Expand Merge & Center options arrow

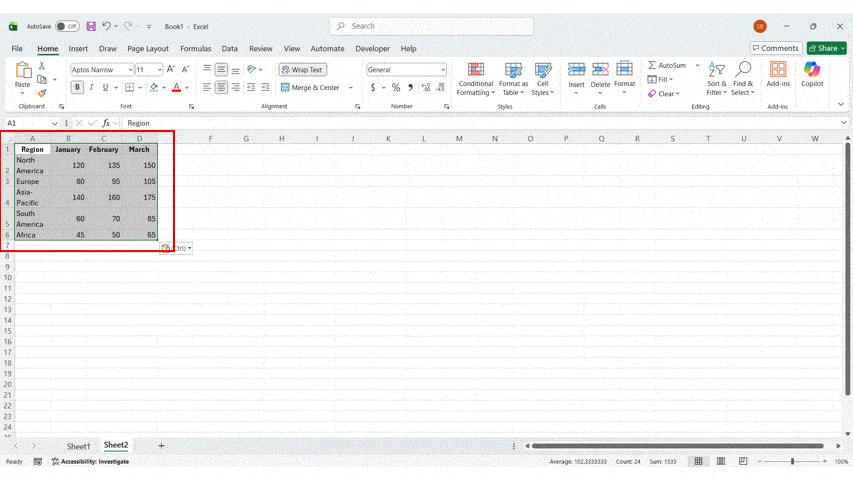tap(351, 87)
